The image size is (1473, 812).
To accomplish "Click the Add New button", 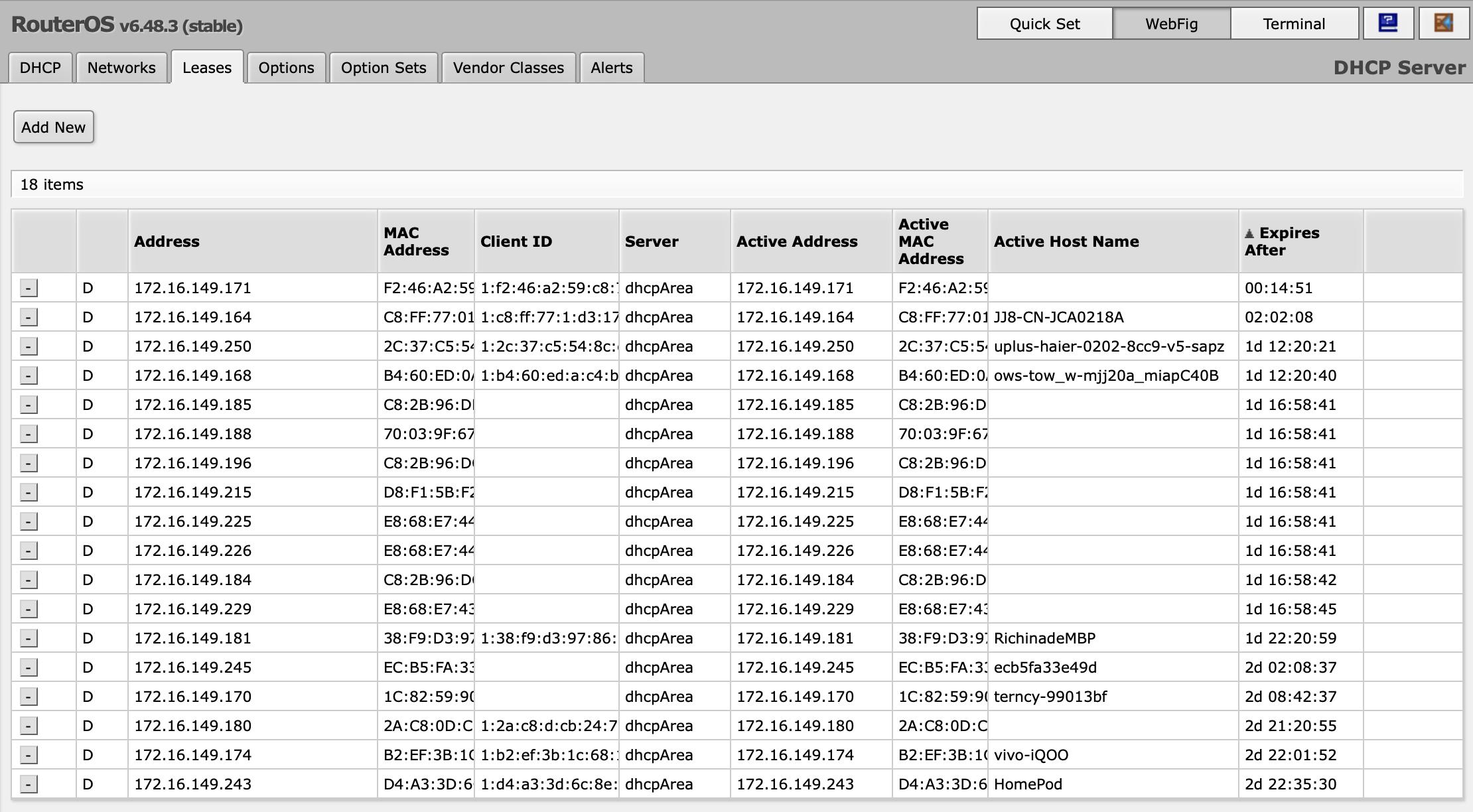I will 53,127.
